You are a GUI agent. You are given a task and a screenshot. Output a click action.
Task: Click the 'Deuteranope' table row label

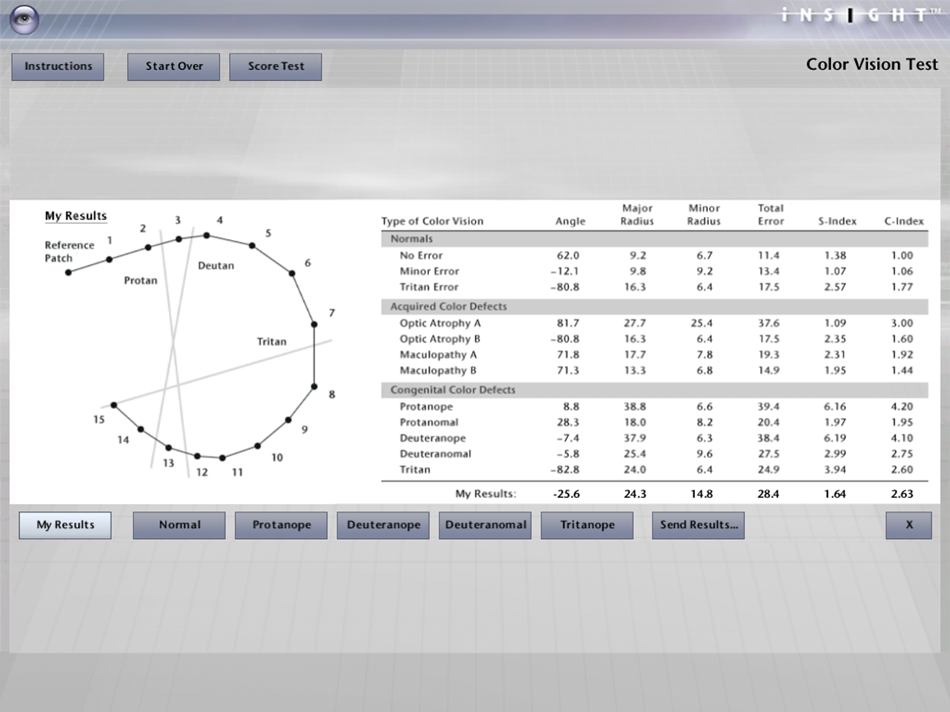pyautogui.click(x=433, y=438)
